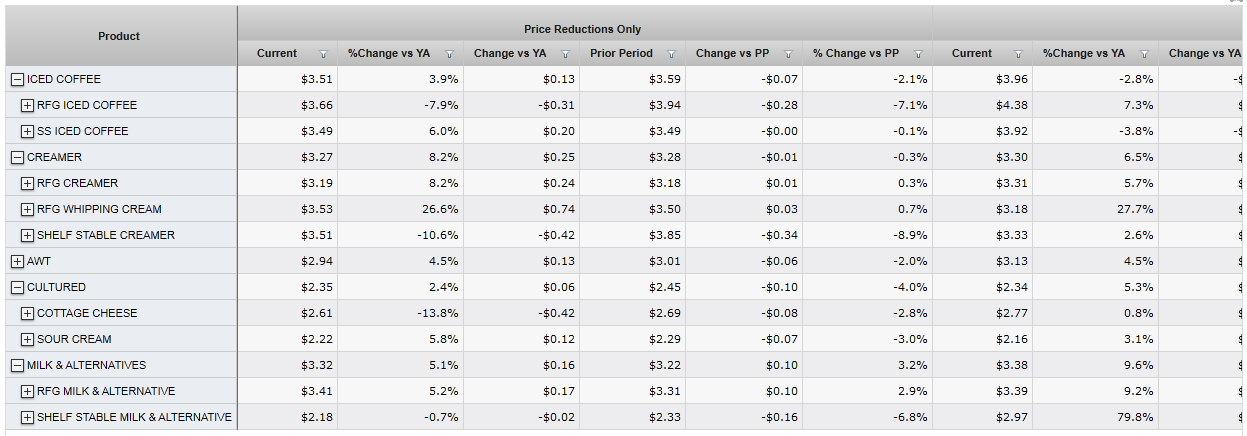This screenshot has height=436, width=1247.
Task: Expand the COTTAGE CHEESE row
Action: coord(27,313)
